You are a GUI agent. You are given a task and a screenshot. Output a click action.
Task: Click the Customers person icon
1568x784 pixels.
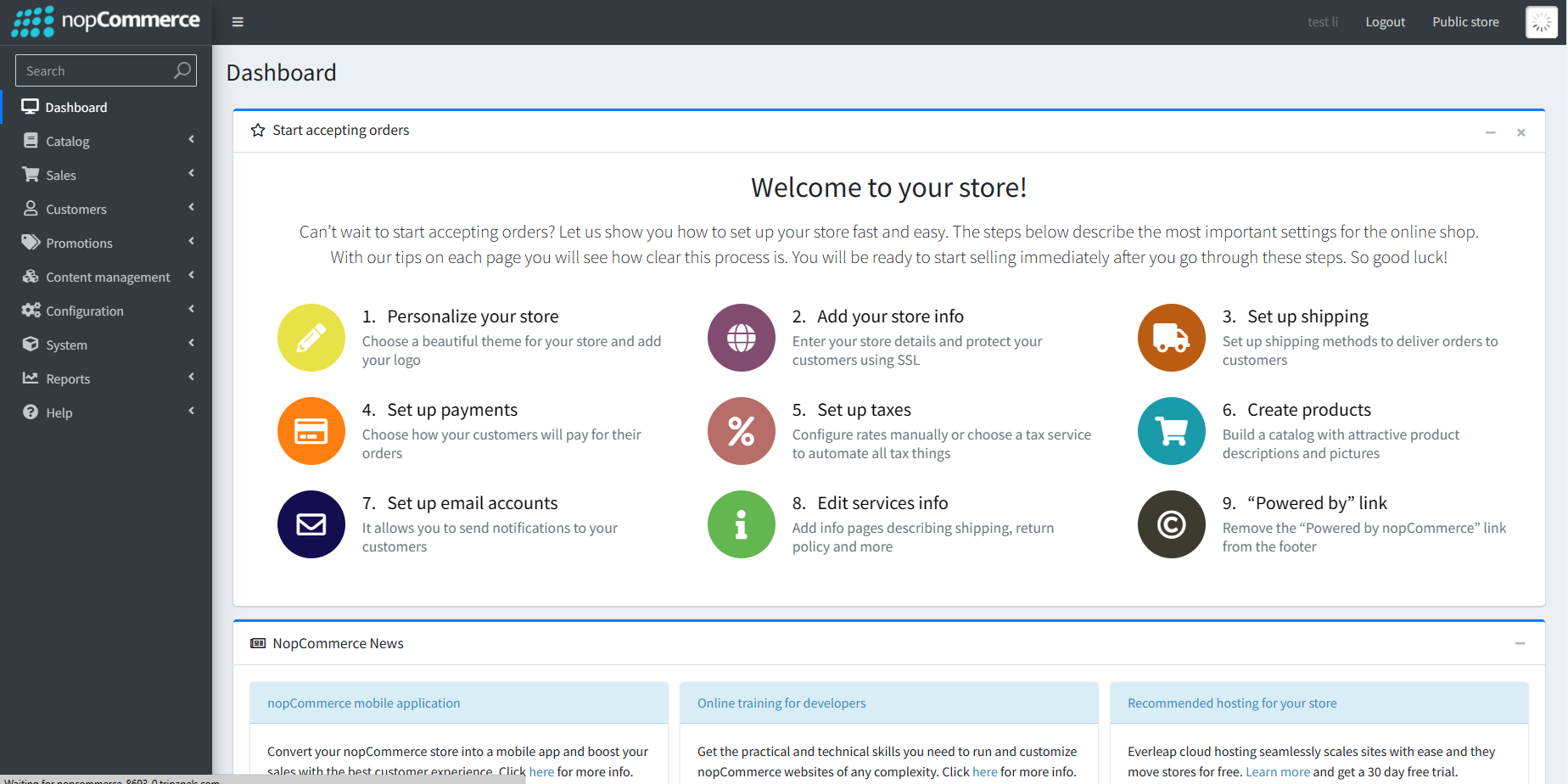coord(31,209)
